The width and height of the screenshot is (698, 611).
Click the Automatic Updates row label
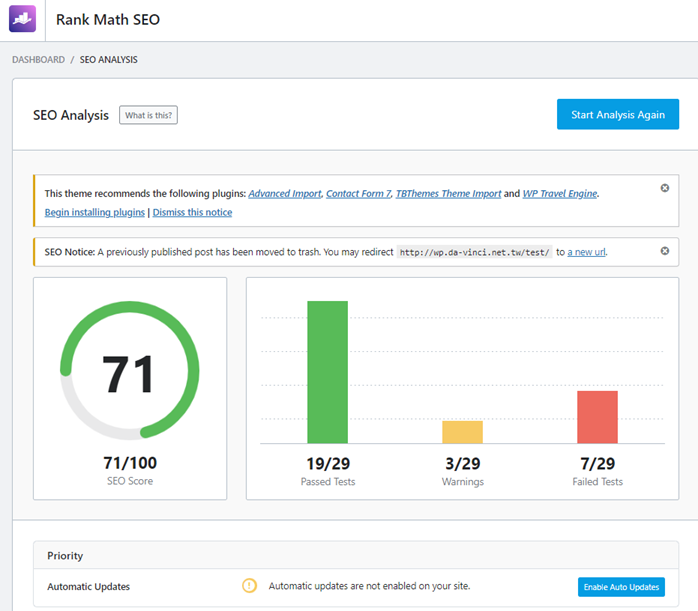click(89, 587)
